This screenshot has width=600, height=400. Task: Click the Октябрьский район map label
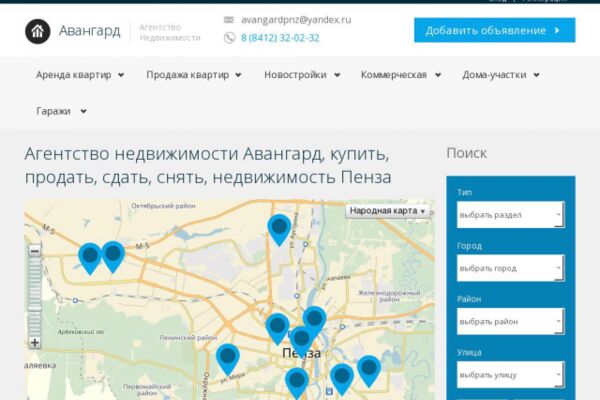163,206
